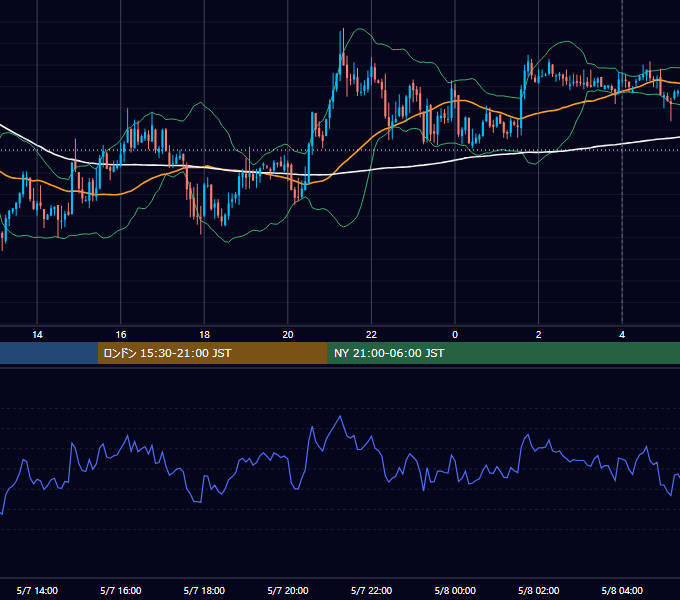
Task: Click the 16 hour axis label
Action: click(121, 335)
